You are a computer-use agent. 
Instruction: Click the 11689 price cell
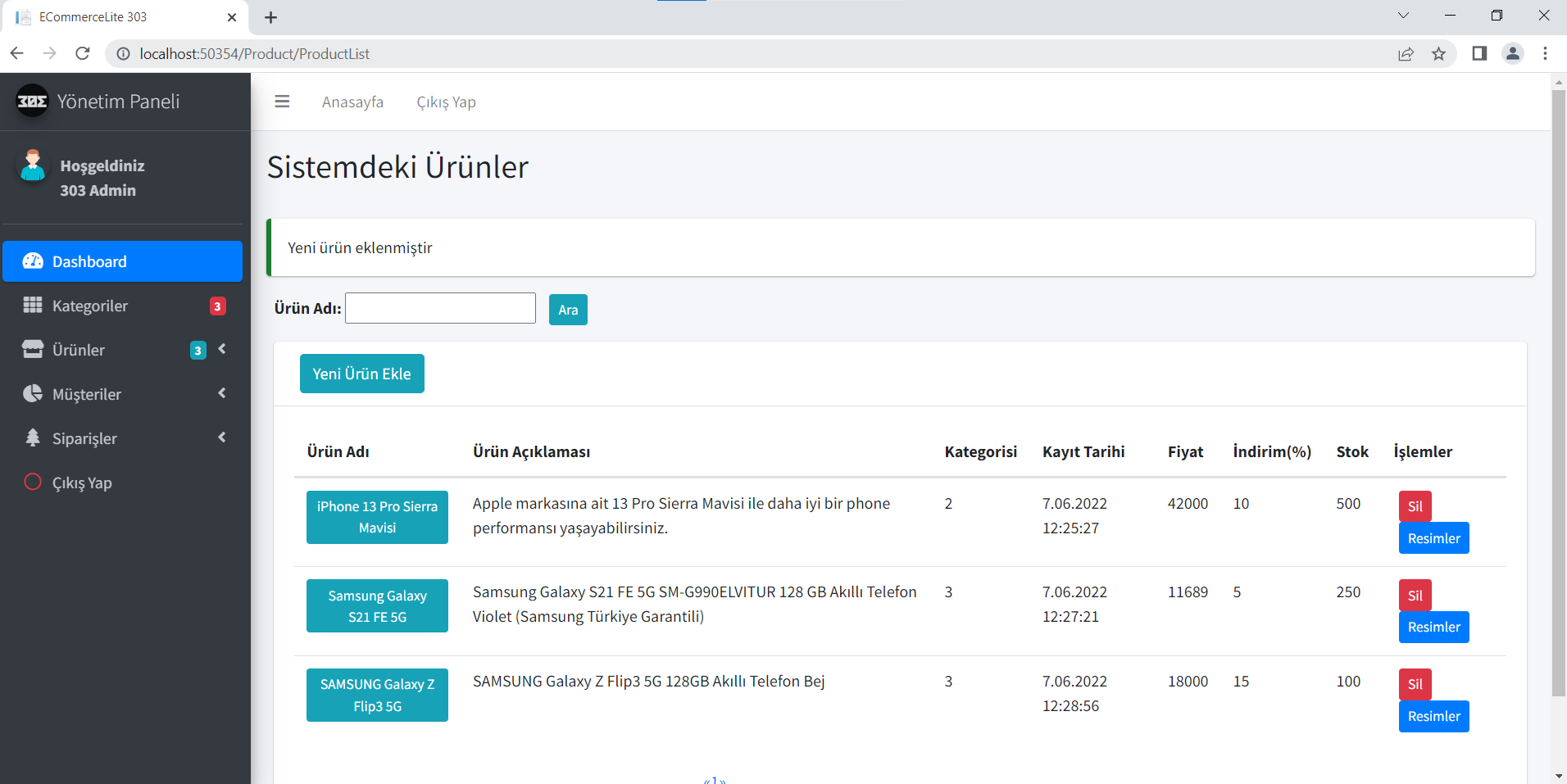(x=1188, y=591)
